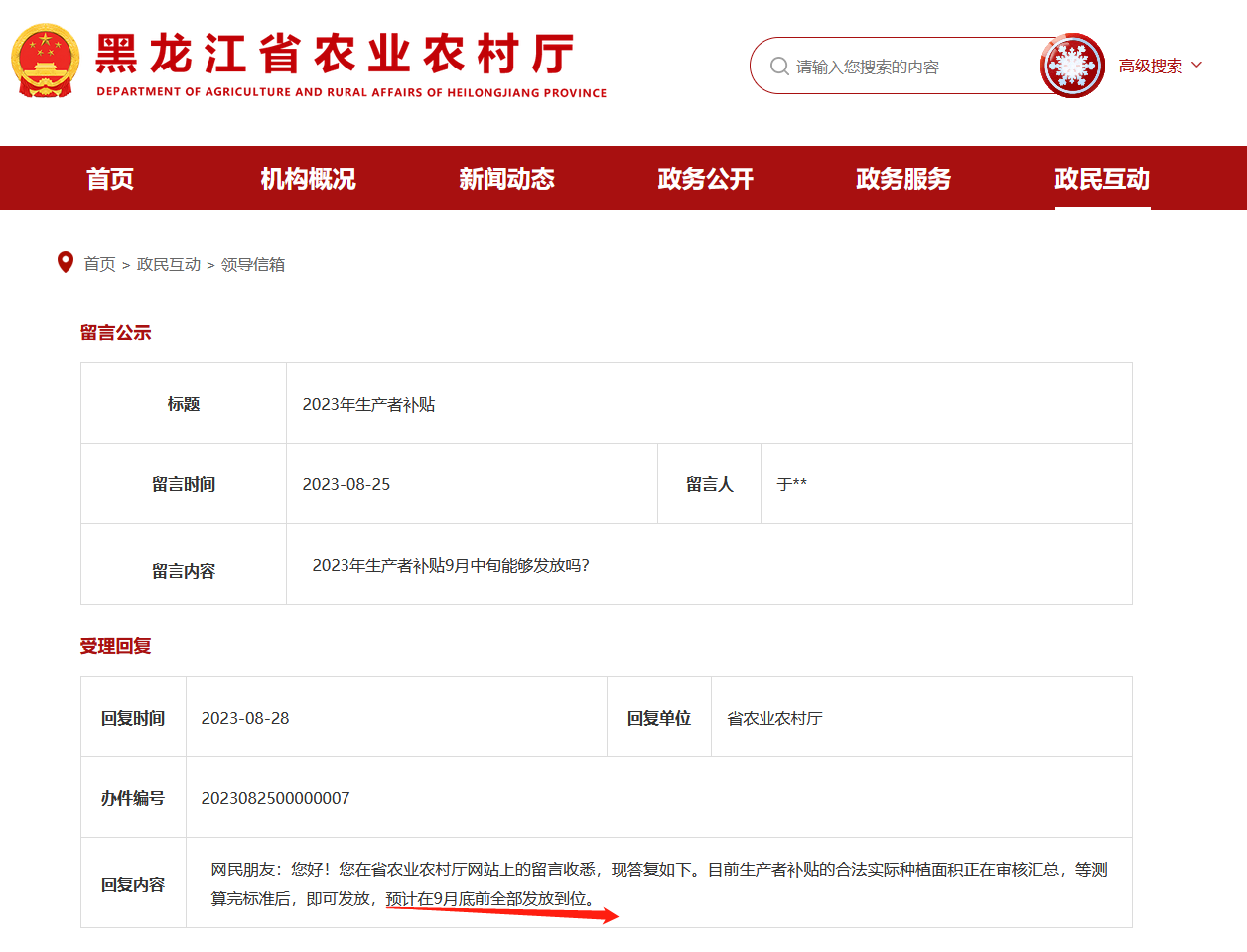This screenshot has height=952, width=1247.
Task: Click the message text 2023年生产者补贴9月中旬能够发放吗?
Action: [x=451, y=565]
